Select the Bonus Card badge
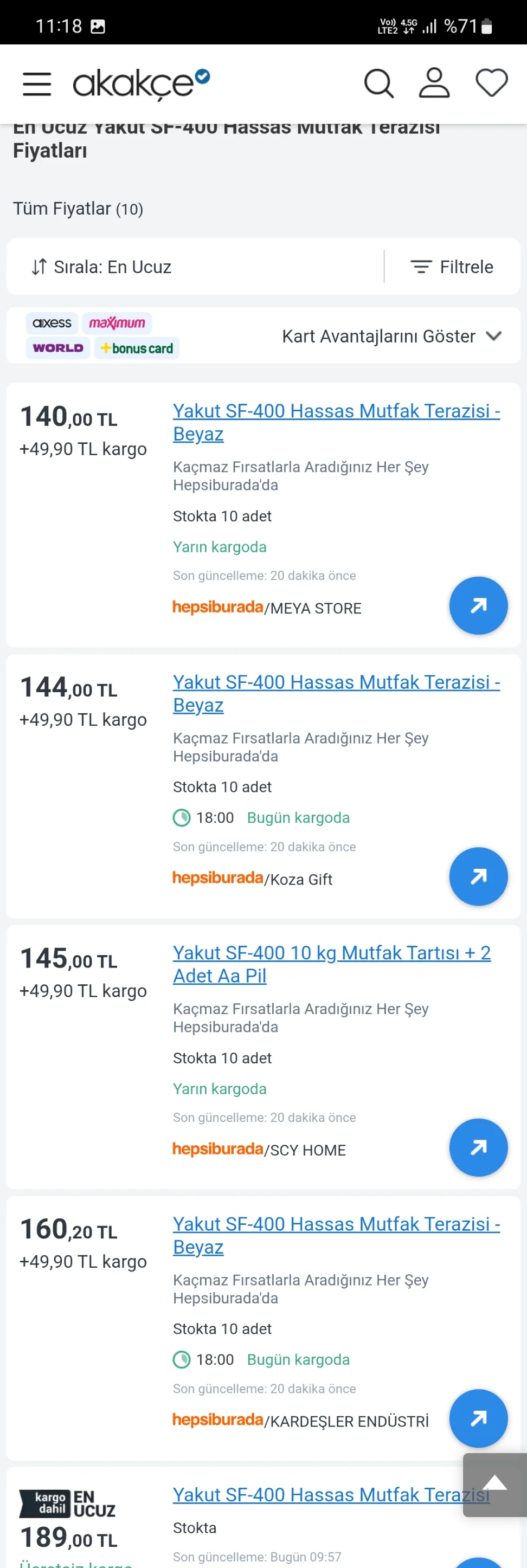This screenshot has width=527, height=1568. [137, 348]
